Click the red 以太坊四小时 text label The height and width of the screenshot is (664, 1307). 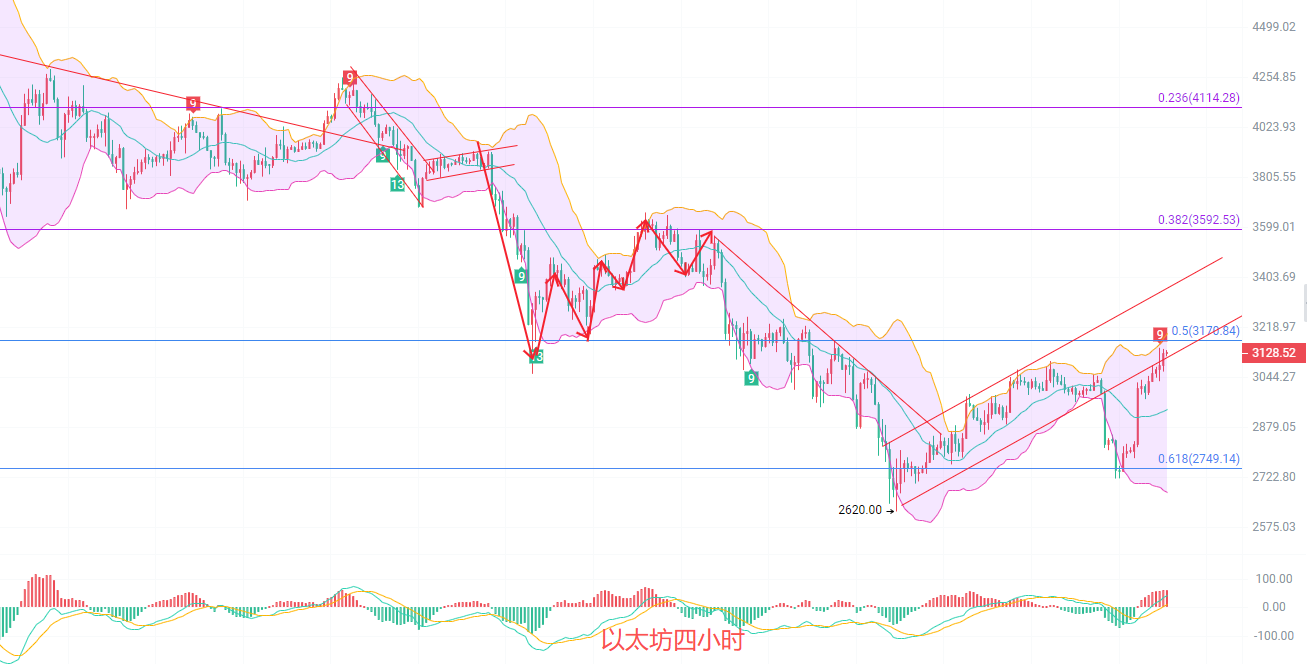click(x=672, y=641)
